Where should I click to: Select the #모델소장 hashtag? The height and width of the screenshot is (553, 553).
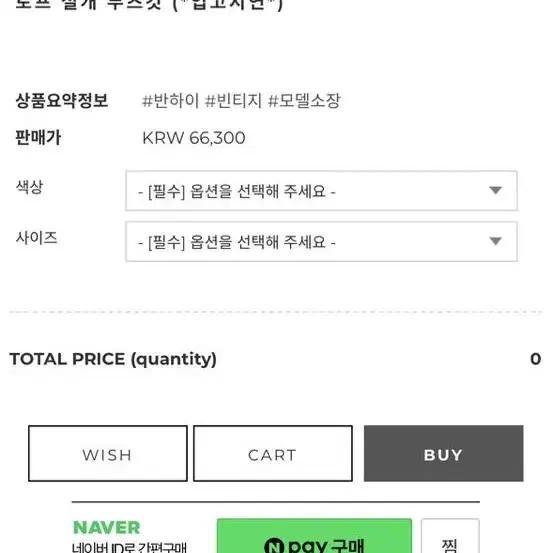pyautogui.click(x=304, y=101)
